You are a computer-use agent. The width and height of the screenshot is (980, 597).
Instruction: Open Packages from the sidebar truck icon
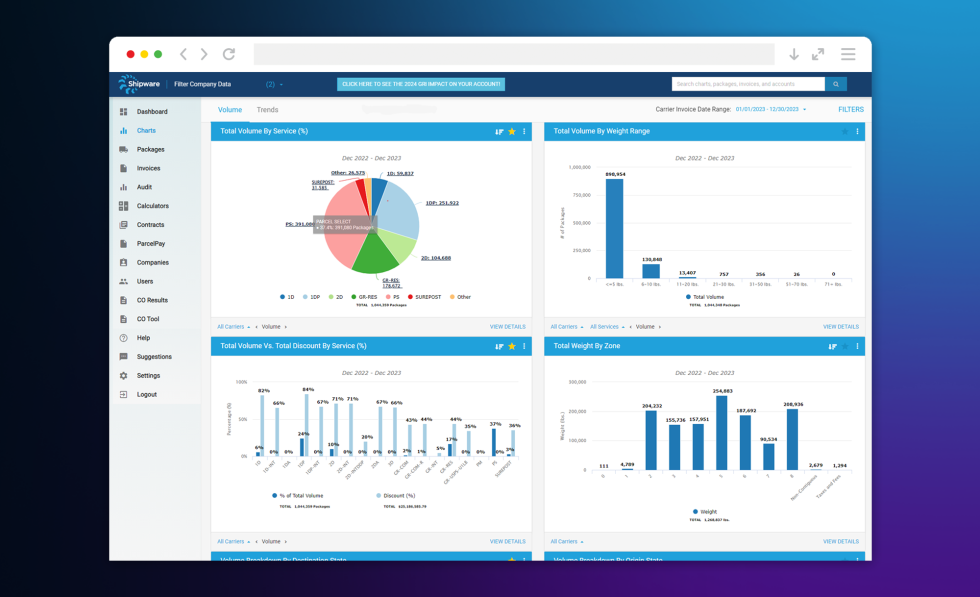[x=124, y=149]
